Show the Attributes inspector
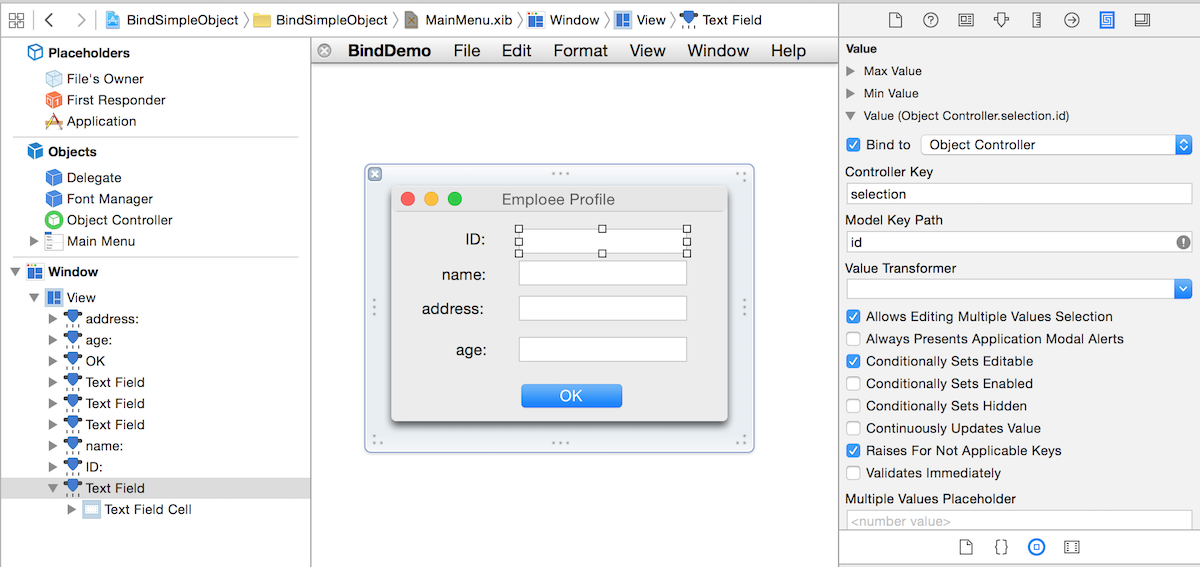1200x567 pixels. 1001,19
